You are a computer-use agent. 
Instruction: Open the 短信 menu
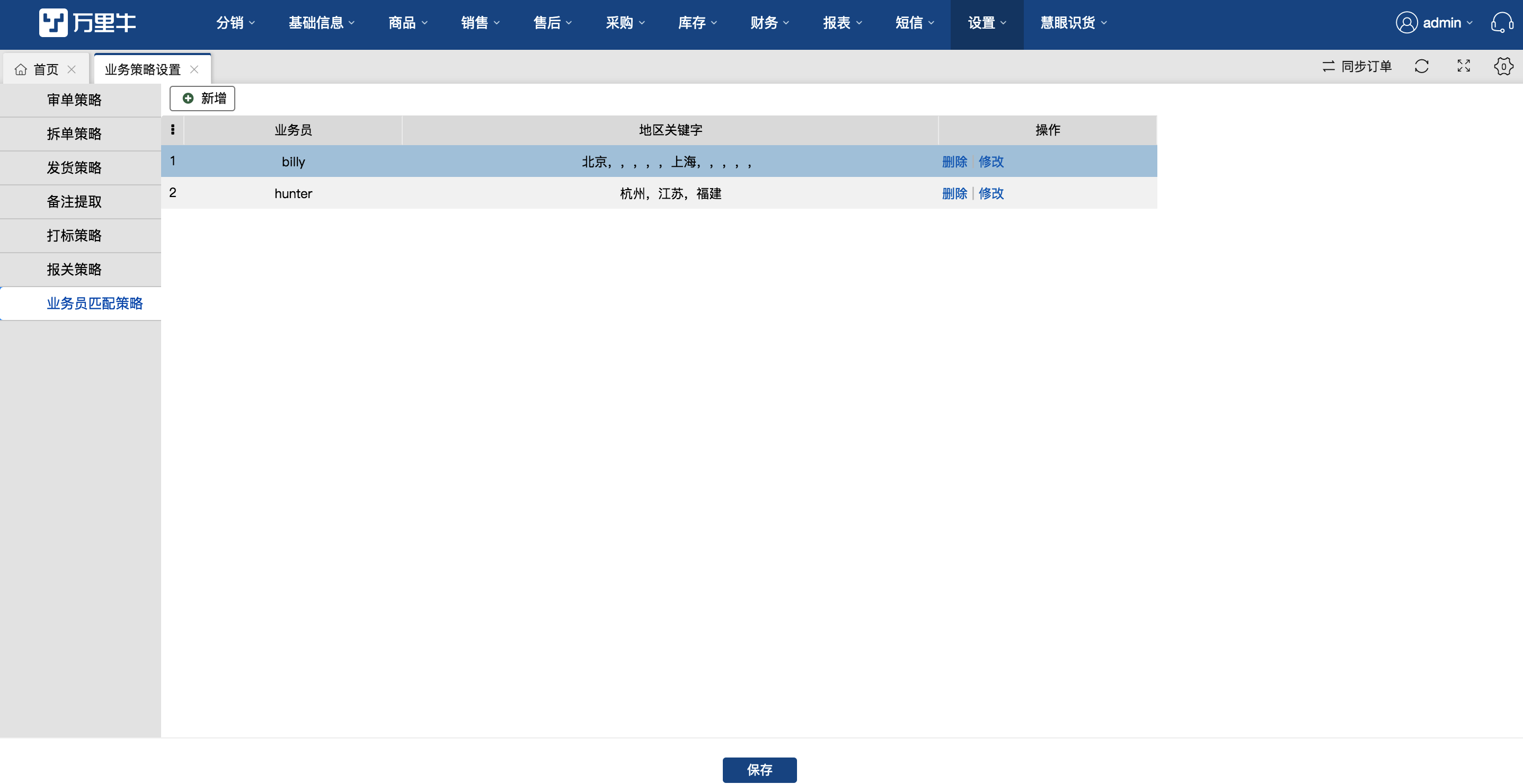[915, 22]
